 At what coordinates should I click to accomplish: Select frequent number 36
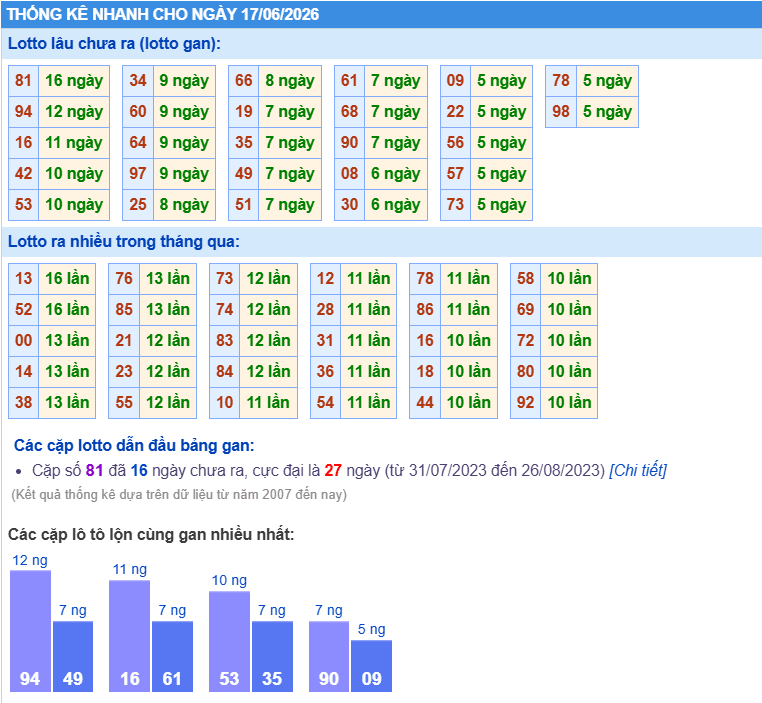(x=326, y=372)
